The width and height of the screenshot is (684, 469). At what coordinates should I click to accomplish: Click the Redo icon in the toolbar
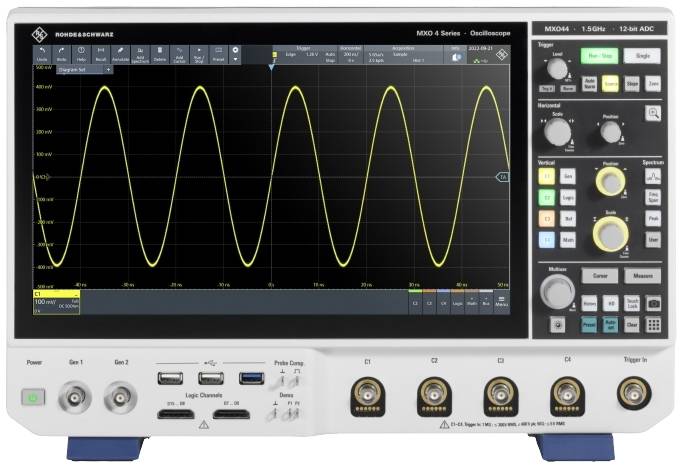[x=62, y=52]
